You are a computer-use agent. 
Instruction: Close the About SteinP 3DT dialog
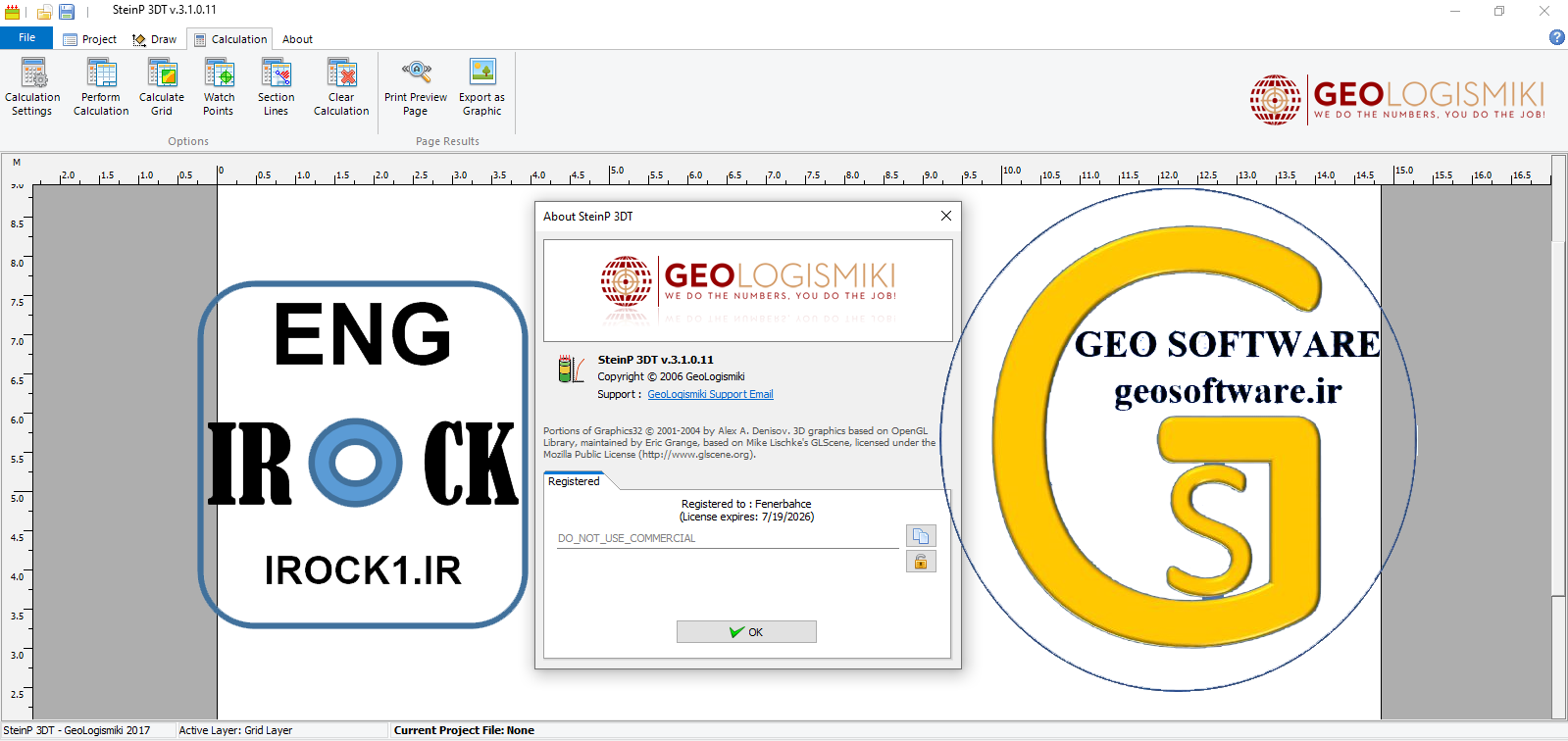coord(946,217)
